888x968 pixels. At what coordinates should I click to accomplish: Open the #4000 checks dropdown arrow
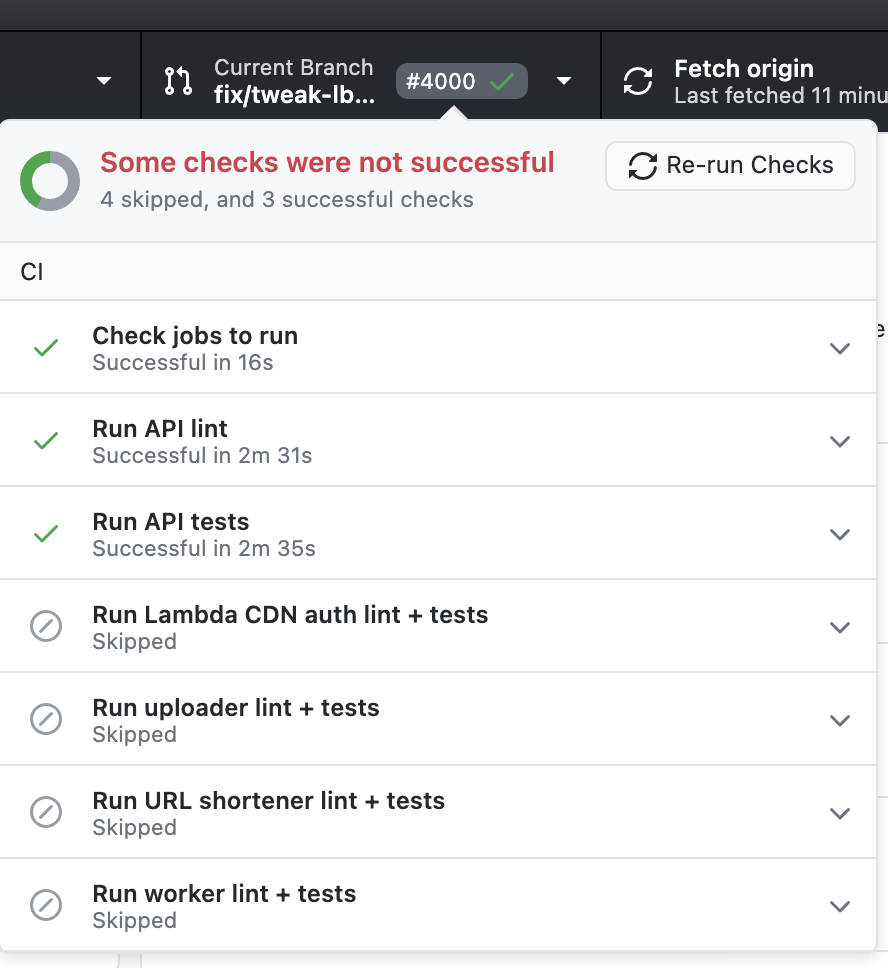564,81
